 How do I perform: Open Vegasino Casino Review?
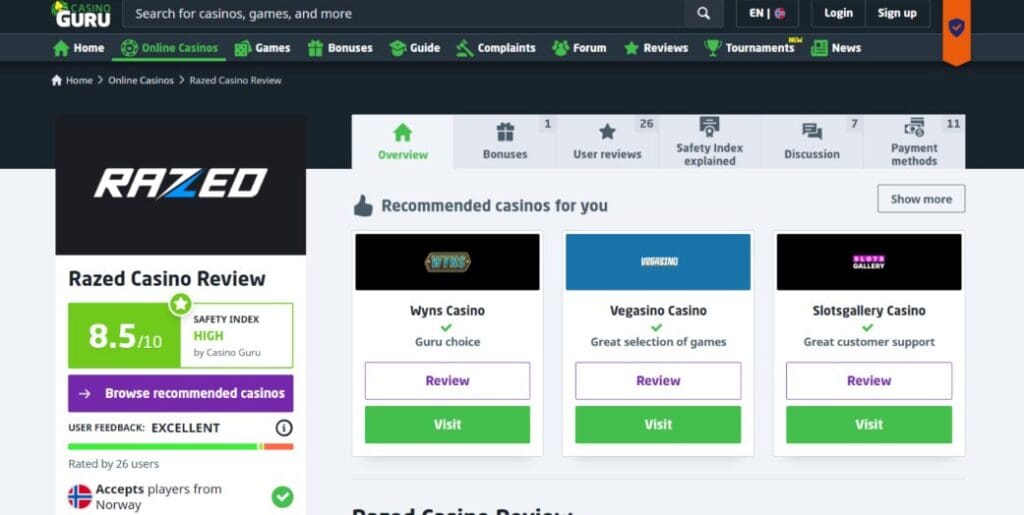[x=658, y=381]
